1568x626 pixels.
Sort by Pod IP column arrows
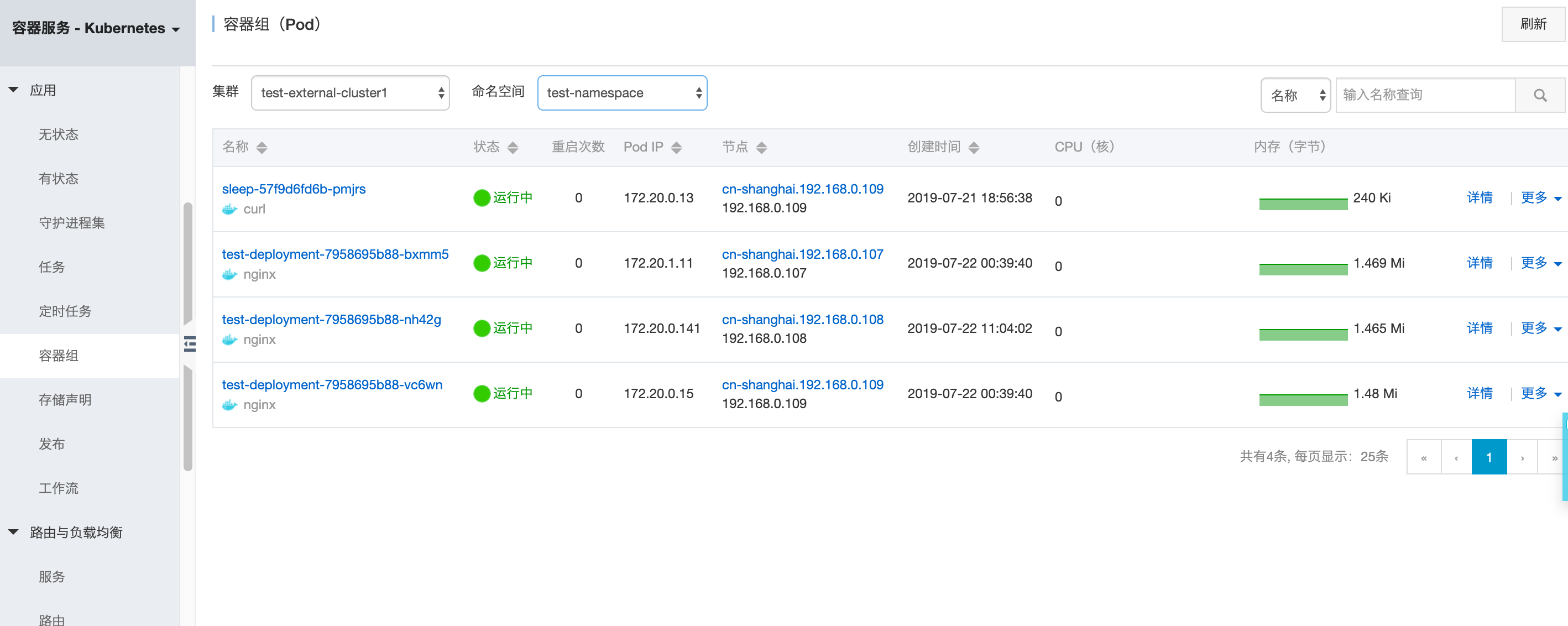point(676,147)
